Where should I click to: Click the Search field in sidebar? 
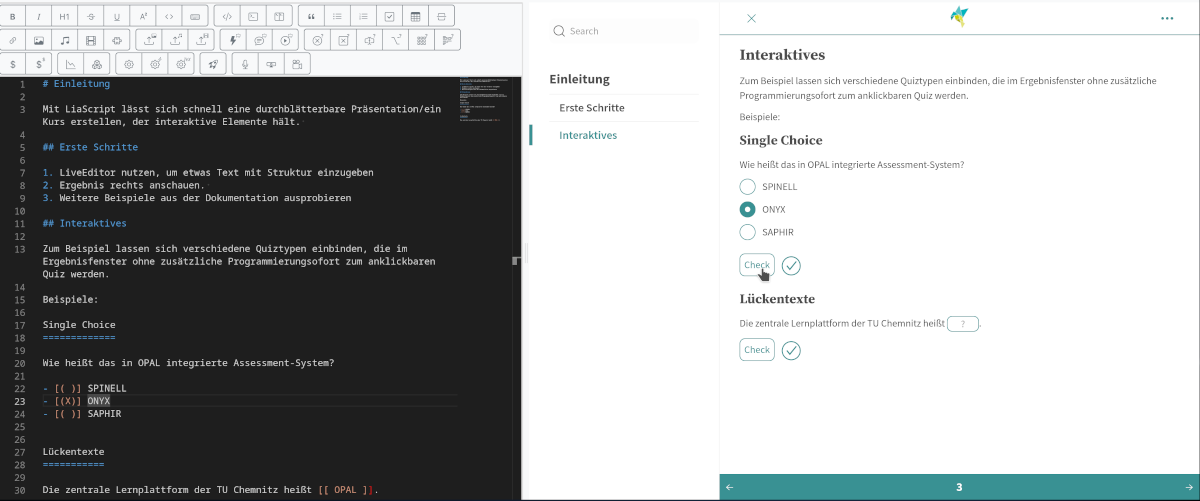[623, 31]
